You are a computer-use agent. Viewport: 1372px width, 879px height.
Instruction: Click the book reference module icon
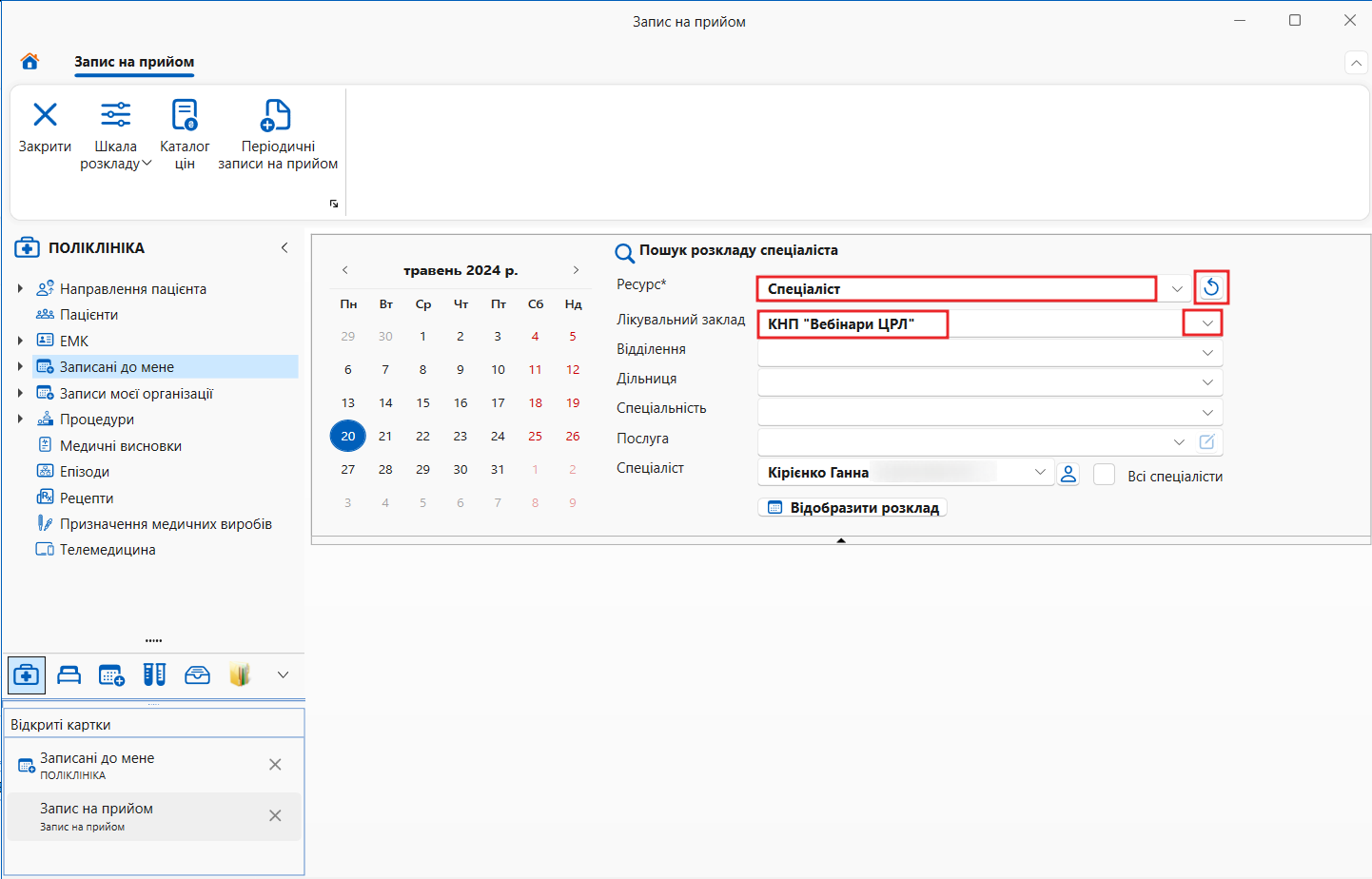pyautogui.click(x=240, y=675)
